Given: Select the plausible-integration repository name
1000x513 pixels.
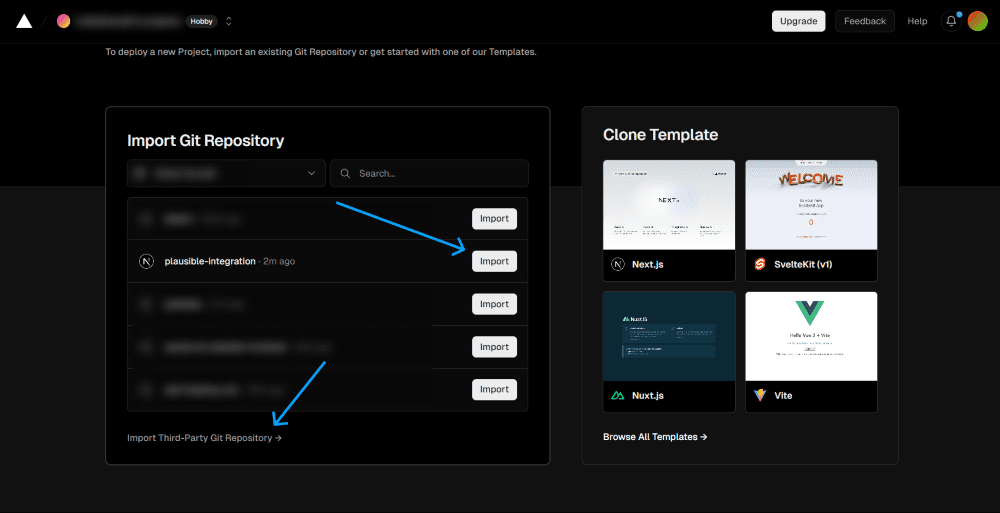Looking at the screenshot, I should (x=210, y=261).
